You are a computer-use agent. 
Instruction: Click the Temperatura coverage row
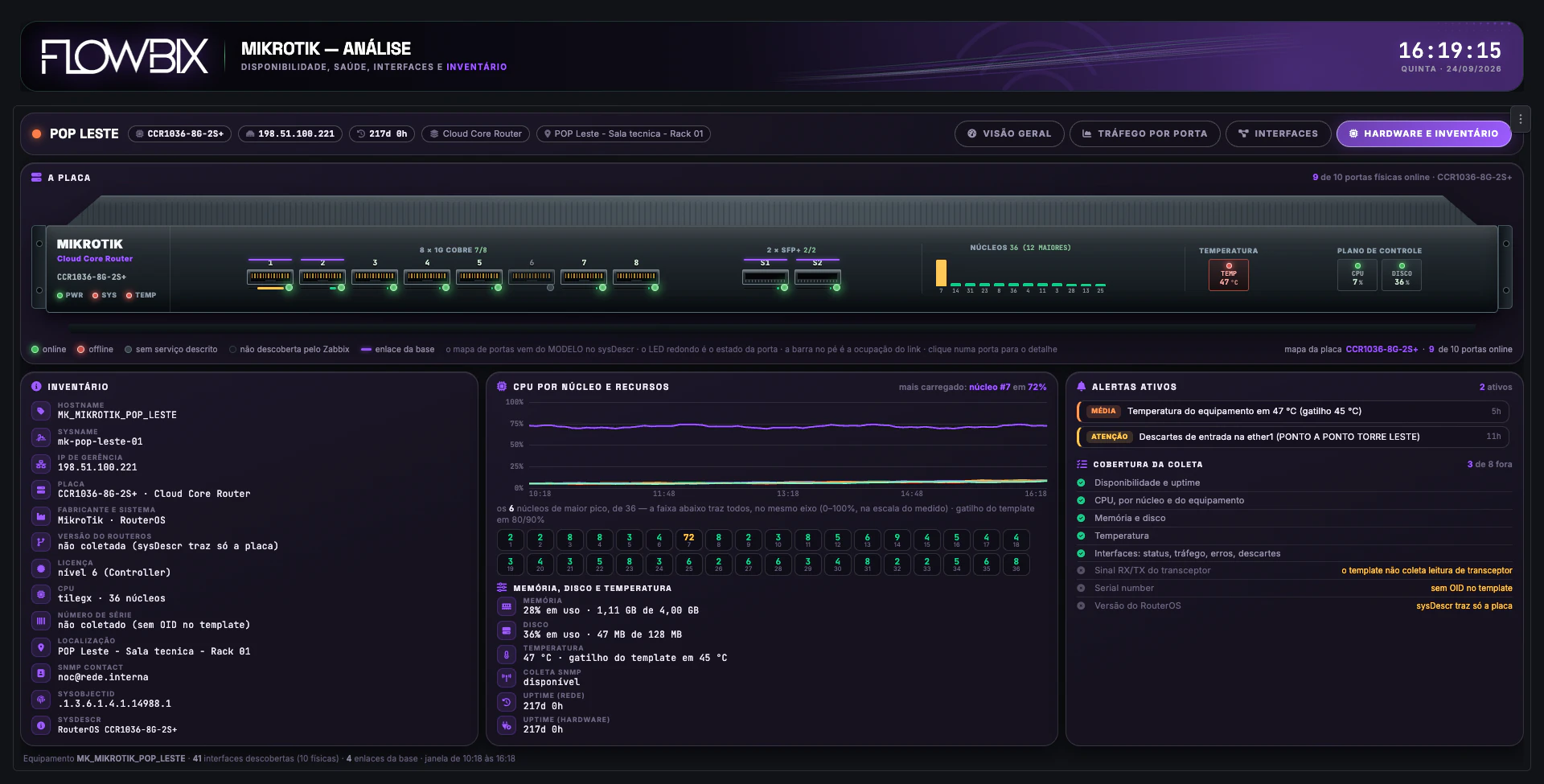tap(1294, 536)
